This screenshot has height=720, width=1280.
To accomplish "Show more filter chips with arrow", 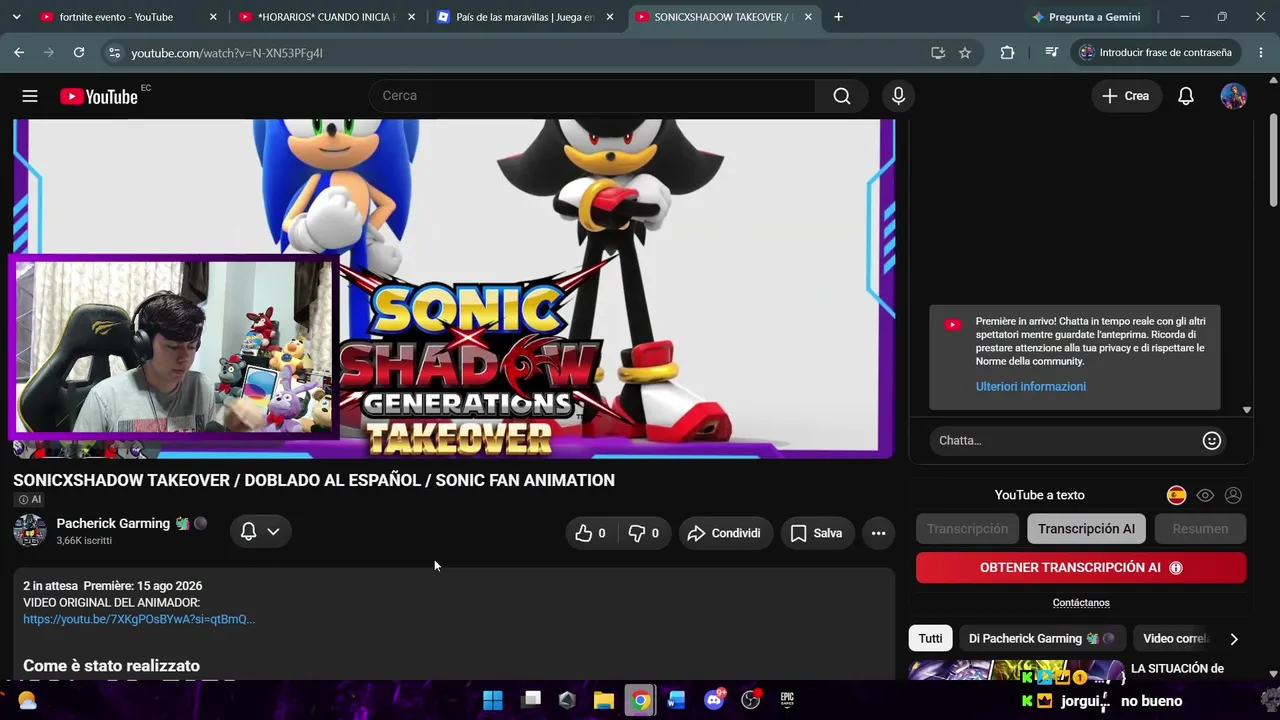I will pyautogui.click(x=1233, y=639).
